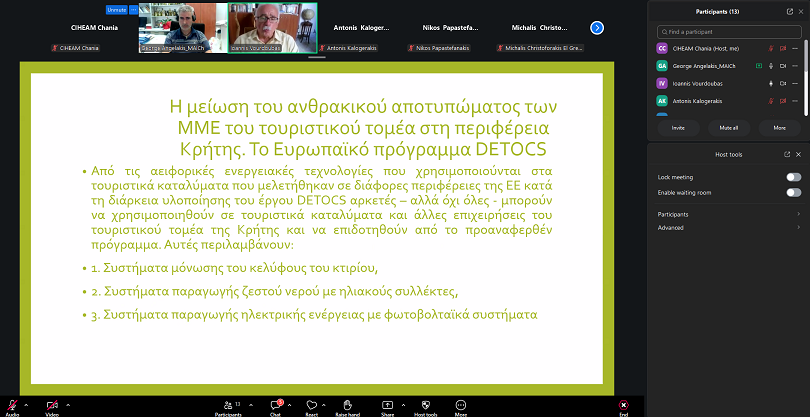Image resolution: width=810 pixels, height=417 pixels.
Task: Click the 'Host tools' panel title
Action: 728,154
